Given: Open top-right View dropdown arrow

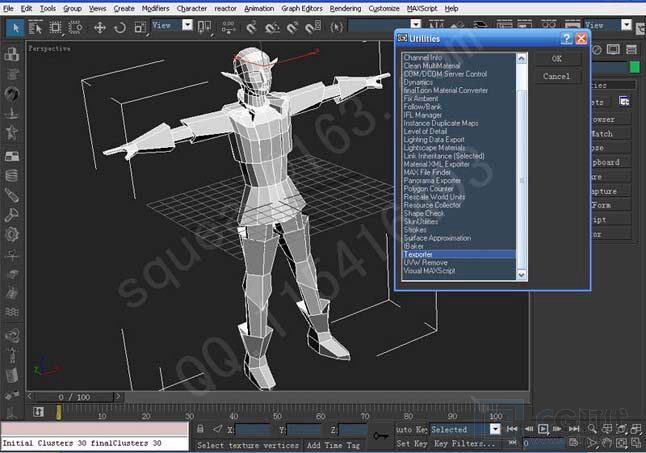Looking at the screenshot, I should coord(626,25).
